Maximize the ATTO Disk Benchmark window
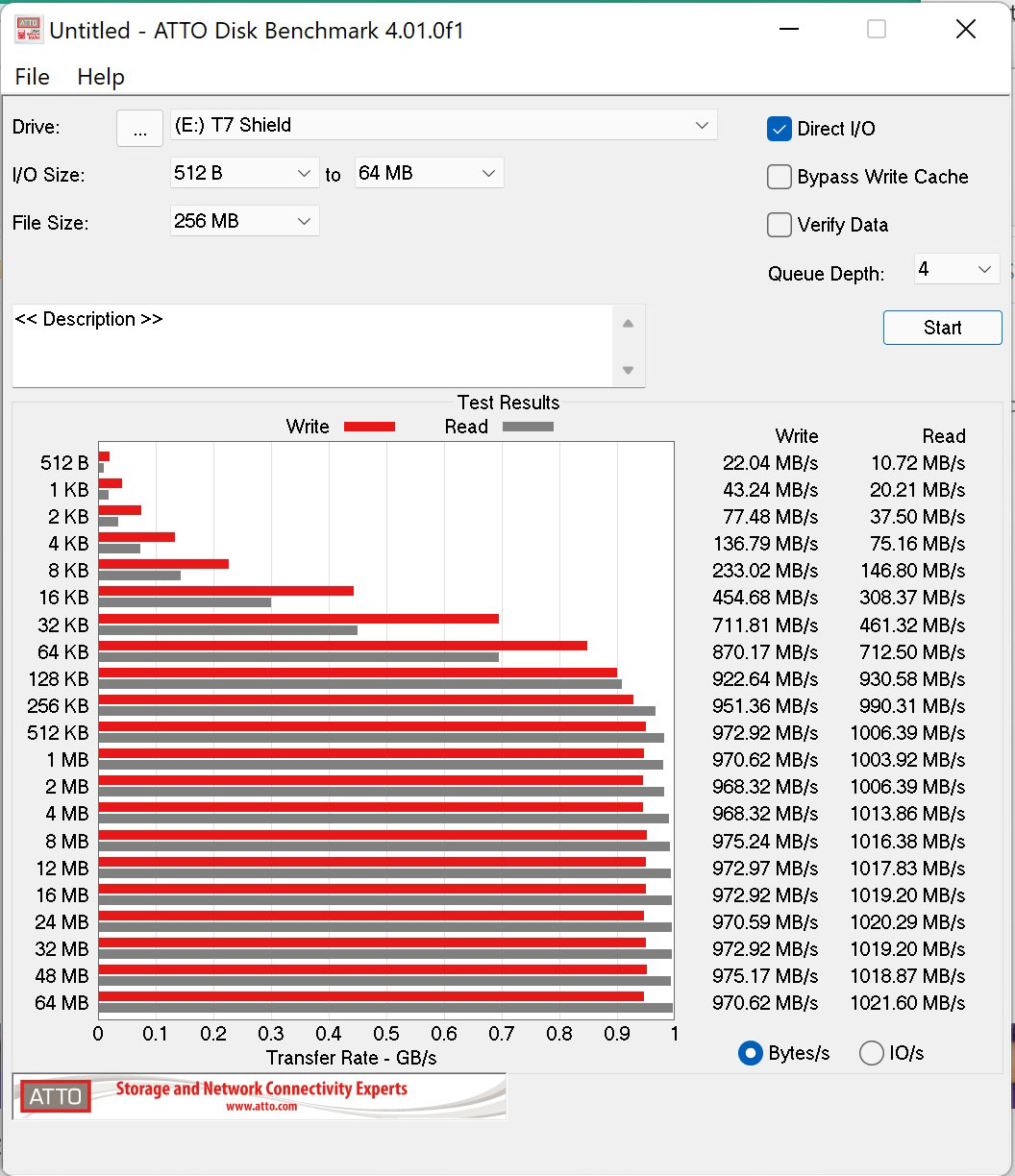Screen dimensions: 1015x1176 click(x=876, y=30)
